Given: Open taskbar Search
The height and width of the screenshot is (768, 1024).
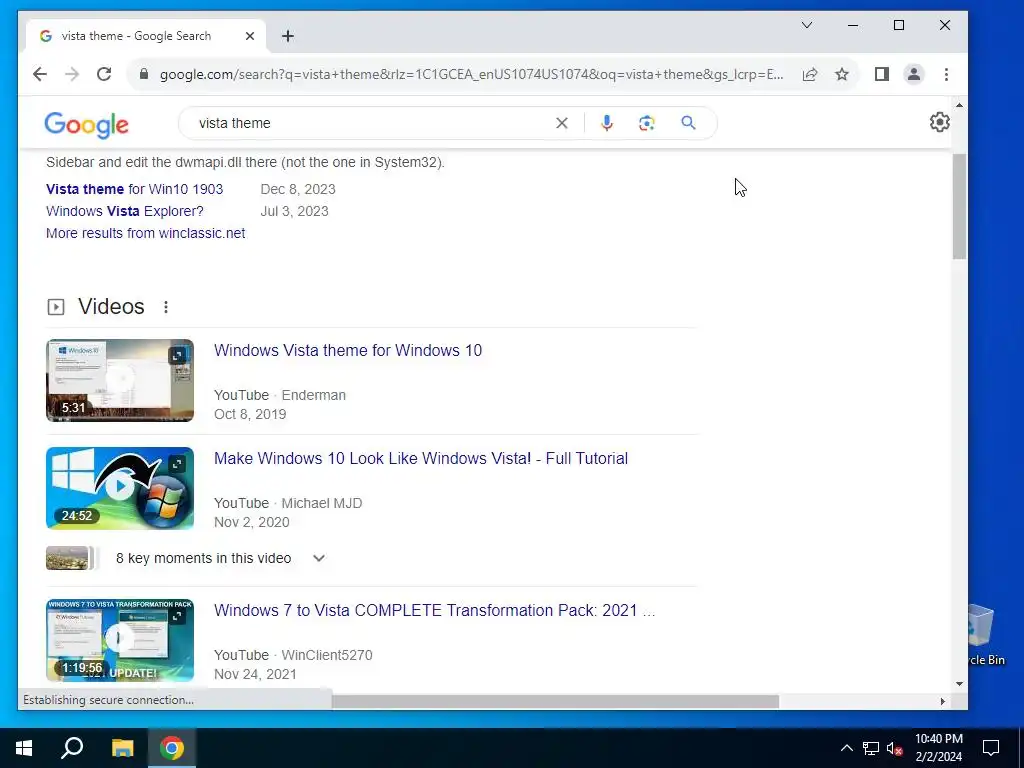Looking at the screenshot, I should [72, 748].
